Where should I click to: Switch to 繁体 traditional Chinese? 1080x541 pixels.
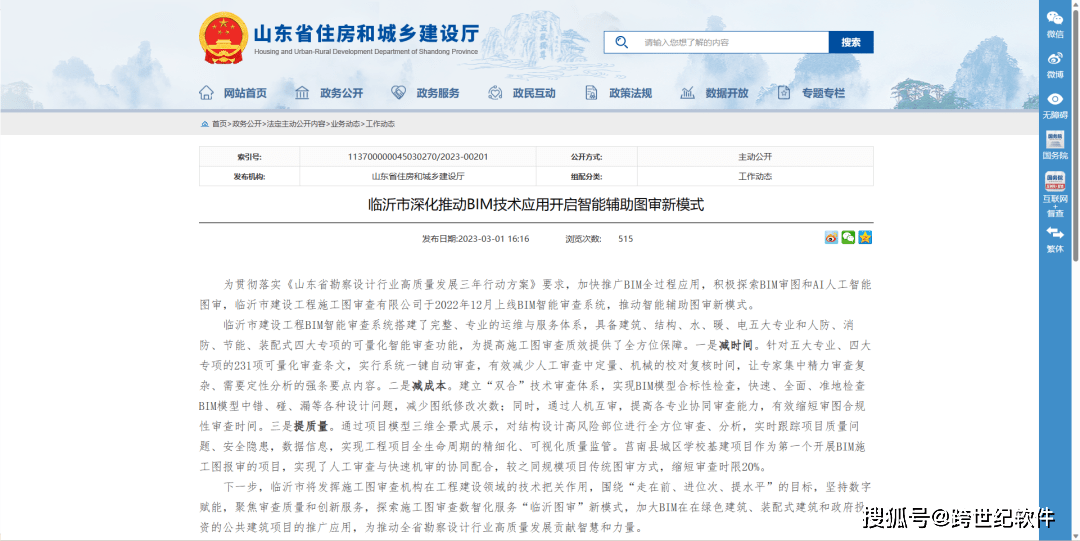(1055, 240)
